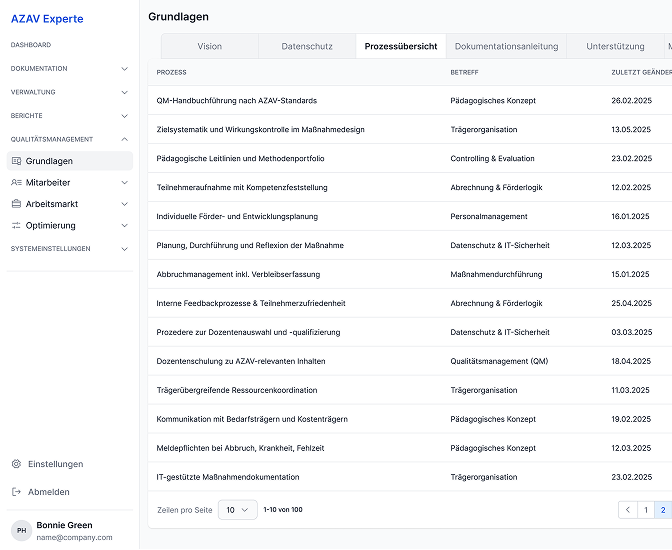Expand the Arbeitsmarkt submenu chevron

(x=125, y=204)
